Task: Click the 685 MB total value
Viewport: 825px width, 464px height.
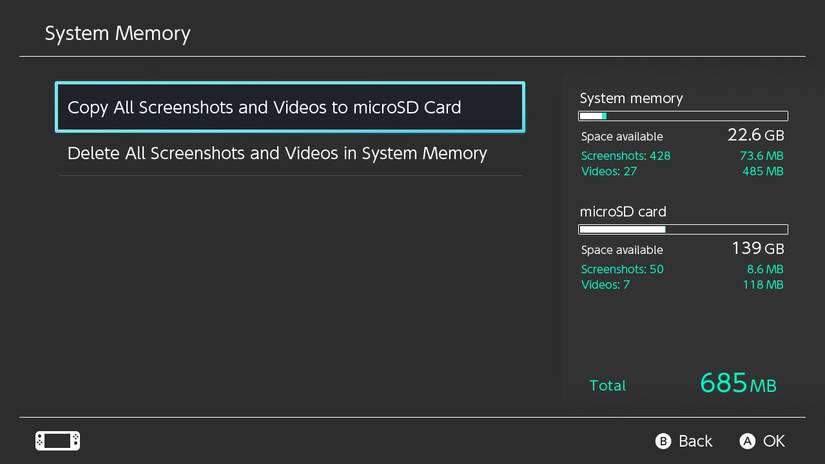Action: click(x=738, y=383)
